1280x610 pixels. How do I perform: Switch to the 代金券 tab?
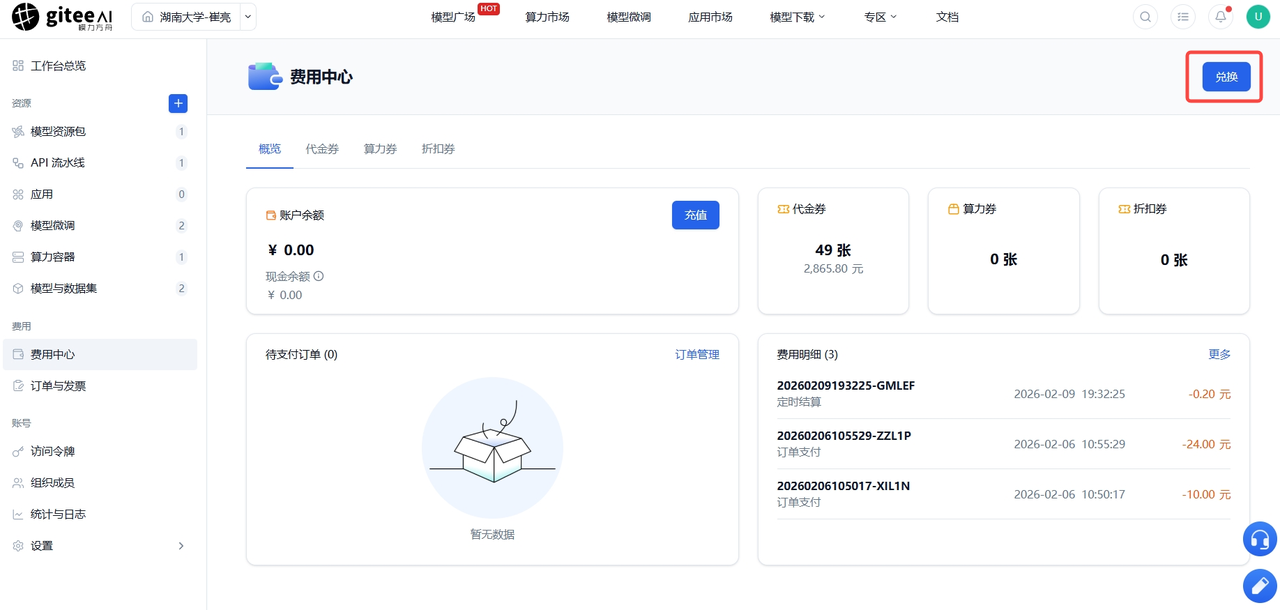(x=322, y=149)
